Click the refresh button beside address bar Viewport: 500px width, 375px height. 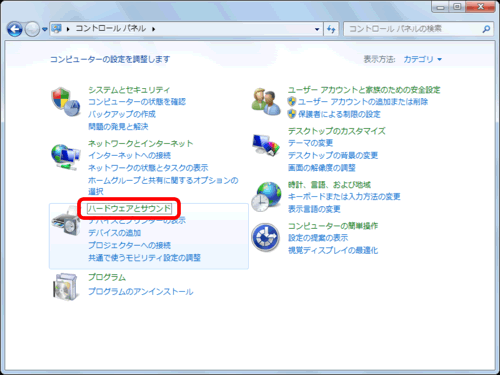click(x=331, y=29)
